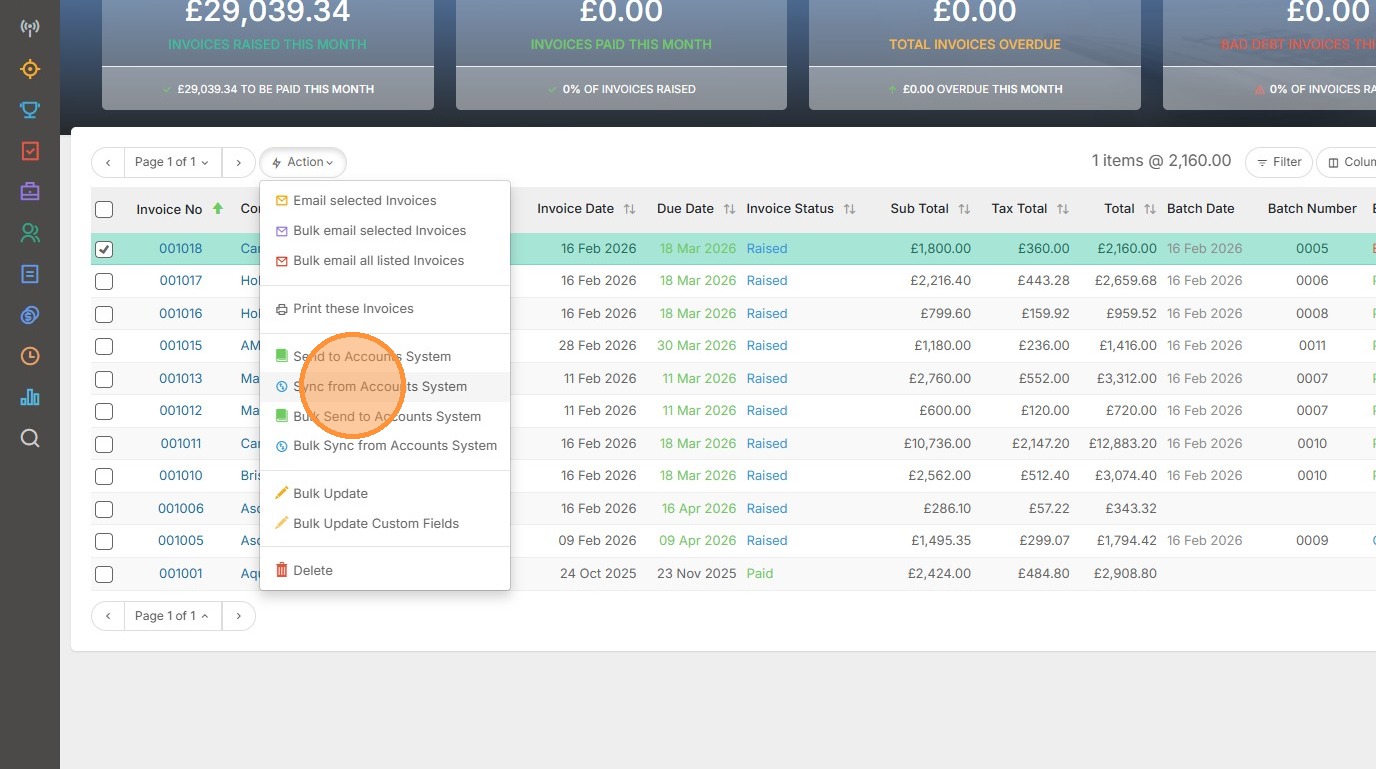Click the red trash icon beside Delete

click(282, 570)
